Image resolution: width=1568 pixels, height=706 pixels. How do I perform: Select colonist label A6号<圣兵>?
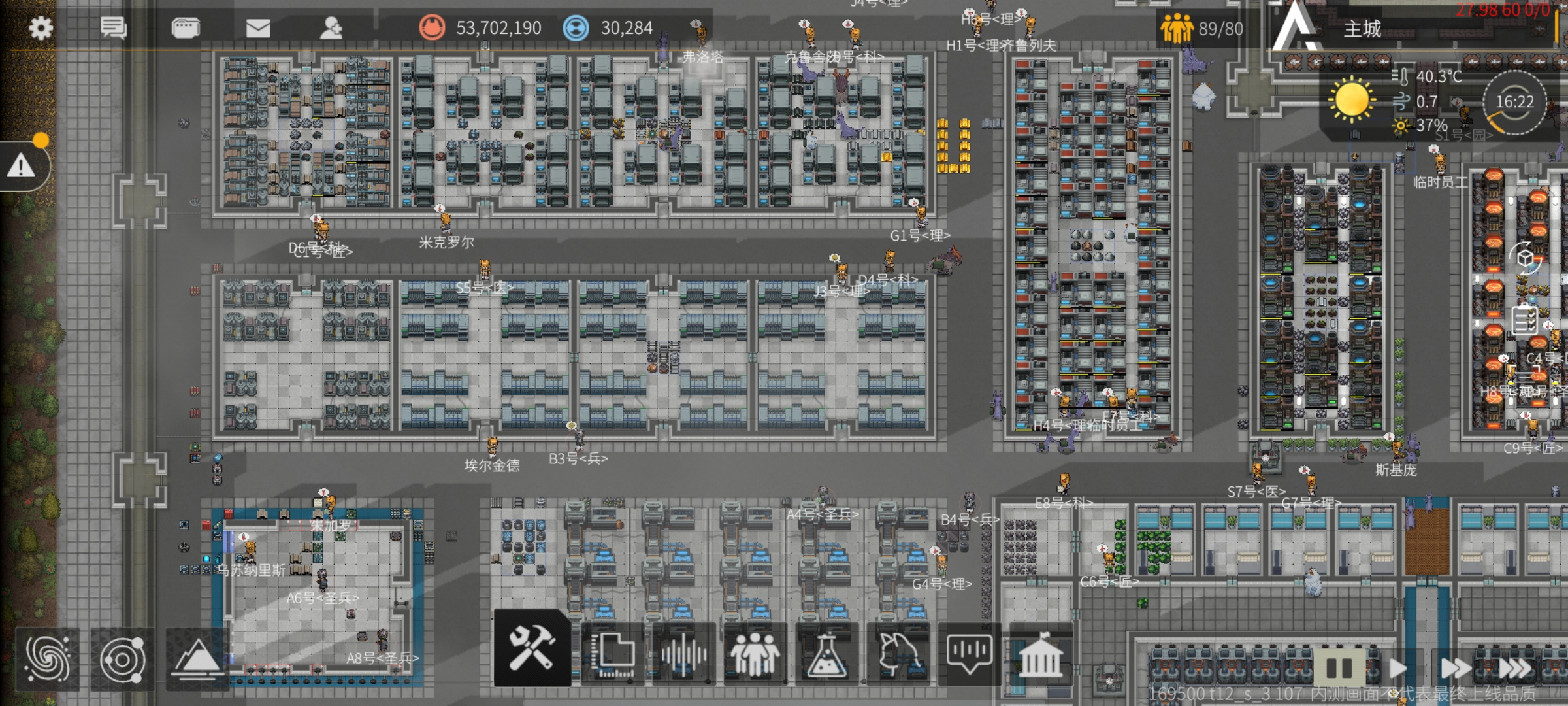pos(323,597)
